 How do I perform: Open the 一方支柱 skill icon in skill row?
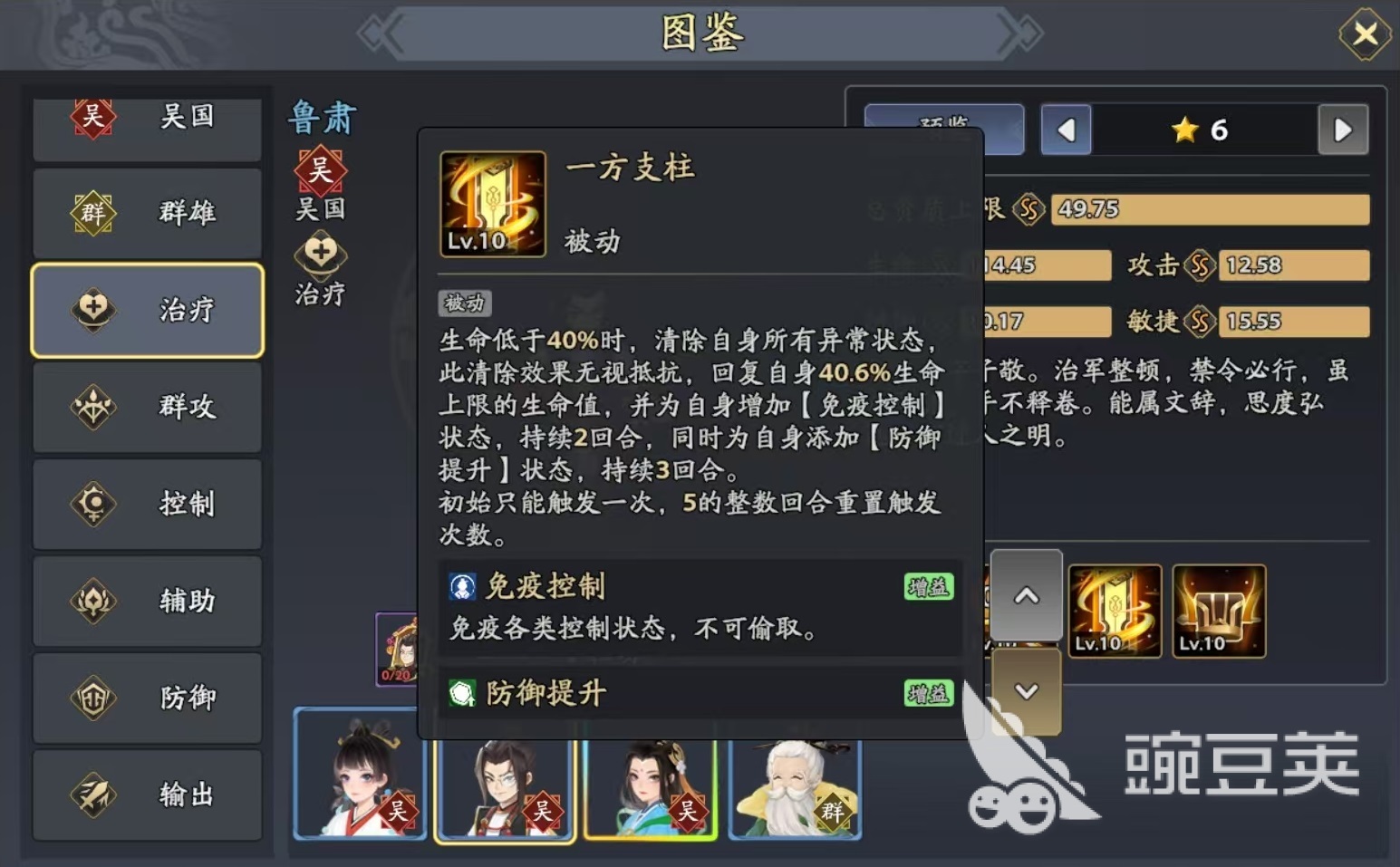coord(1115,611)
